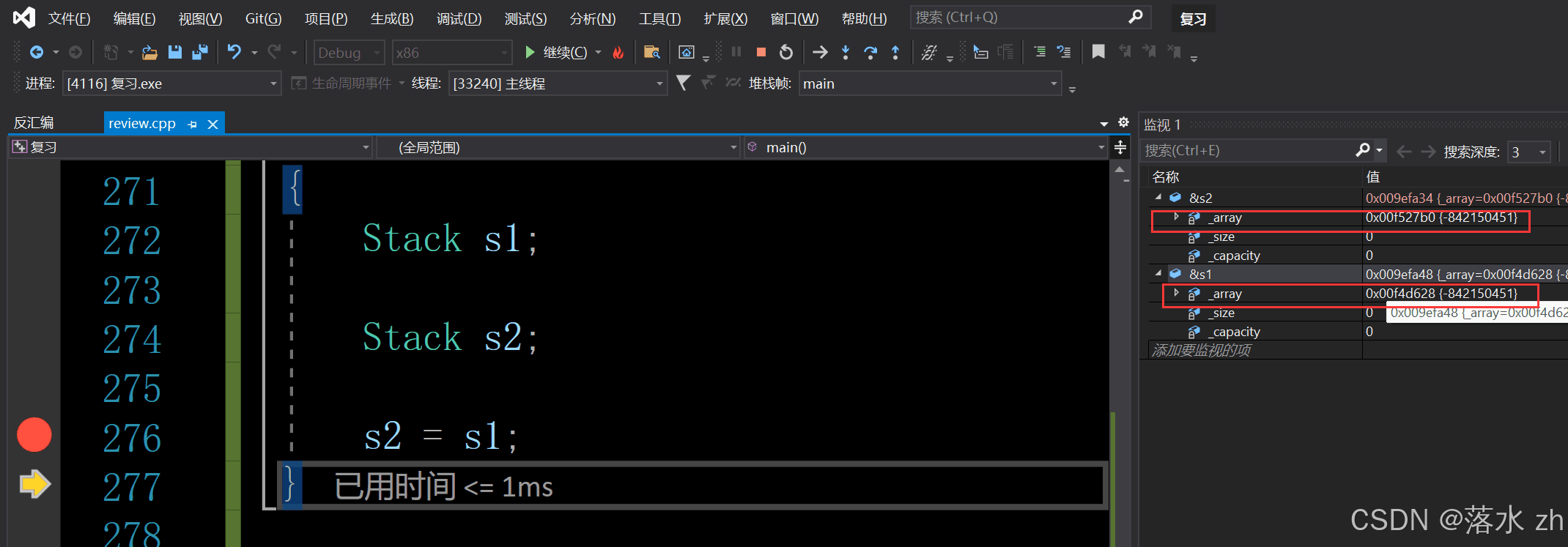Click the Hot Reload flame icon

pyautogui.click(x=618, y=52)
